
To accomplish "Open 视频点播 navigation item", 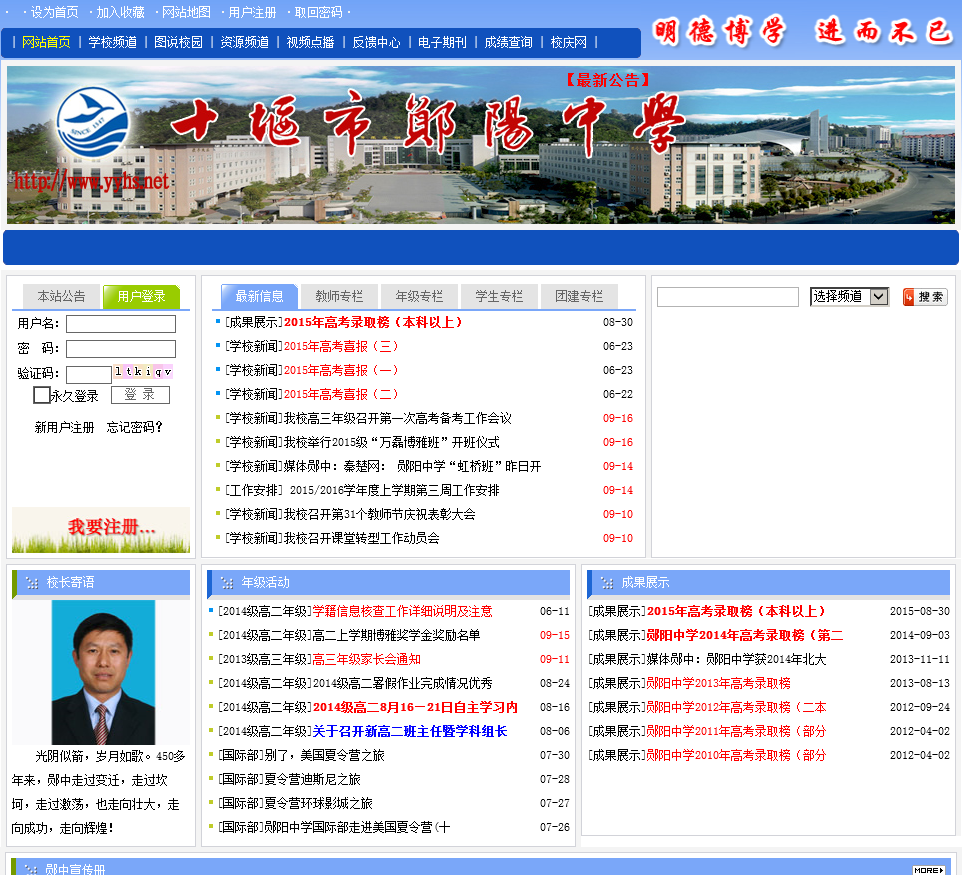I will pos(310,42).
